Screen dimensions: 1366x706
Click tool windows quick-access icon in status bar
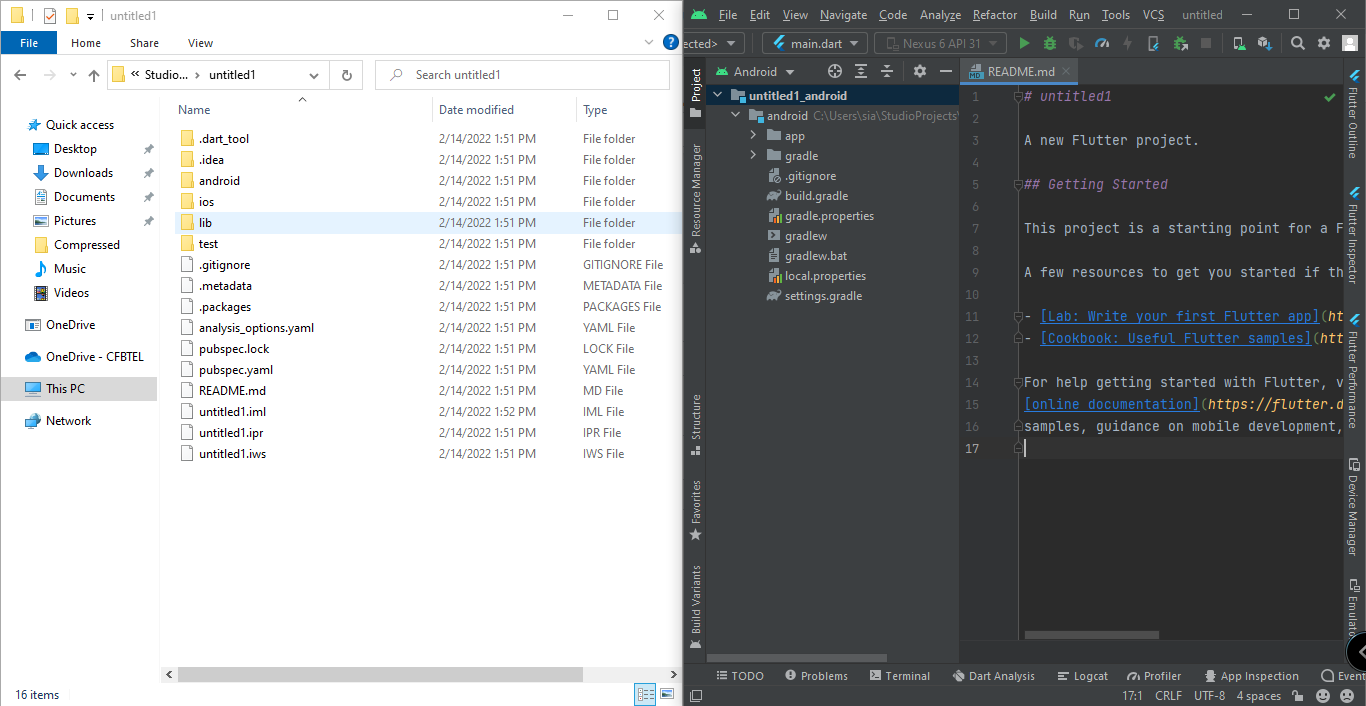coord(696,696)
